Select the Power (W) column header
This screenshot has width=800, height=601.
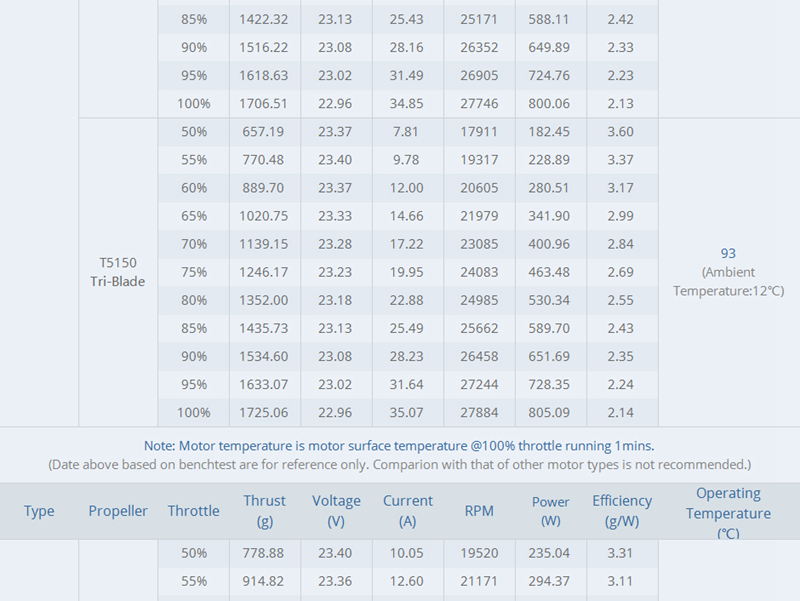550,511
